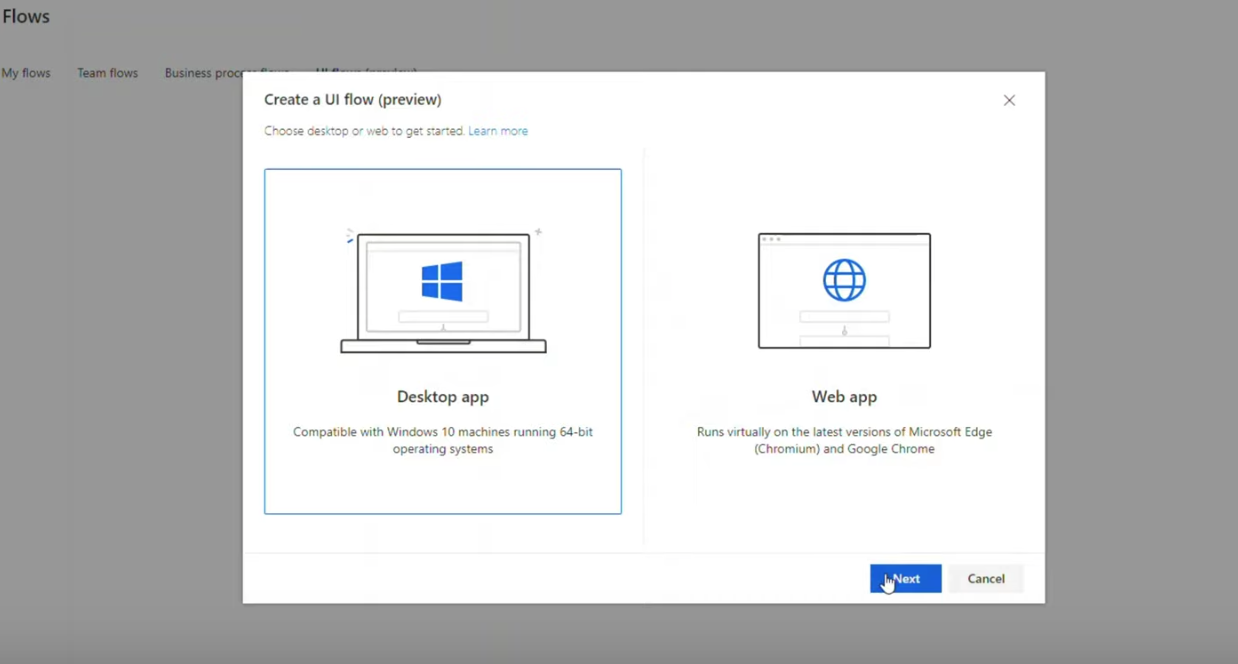Click the globe icon in Web app card
This screenshot has width=1238, height=664.
tap(844, 280)
